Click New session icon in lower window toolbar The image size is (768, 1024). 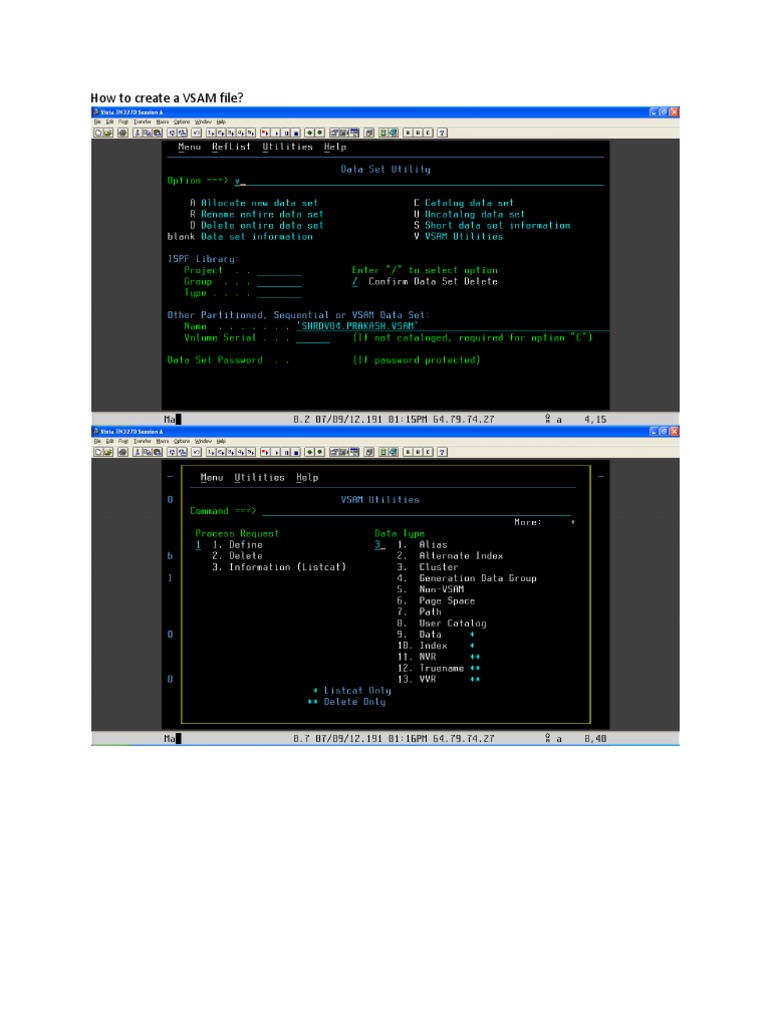pyautogui.click(x=98, y=452)
